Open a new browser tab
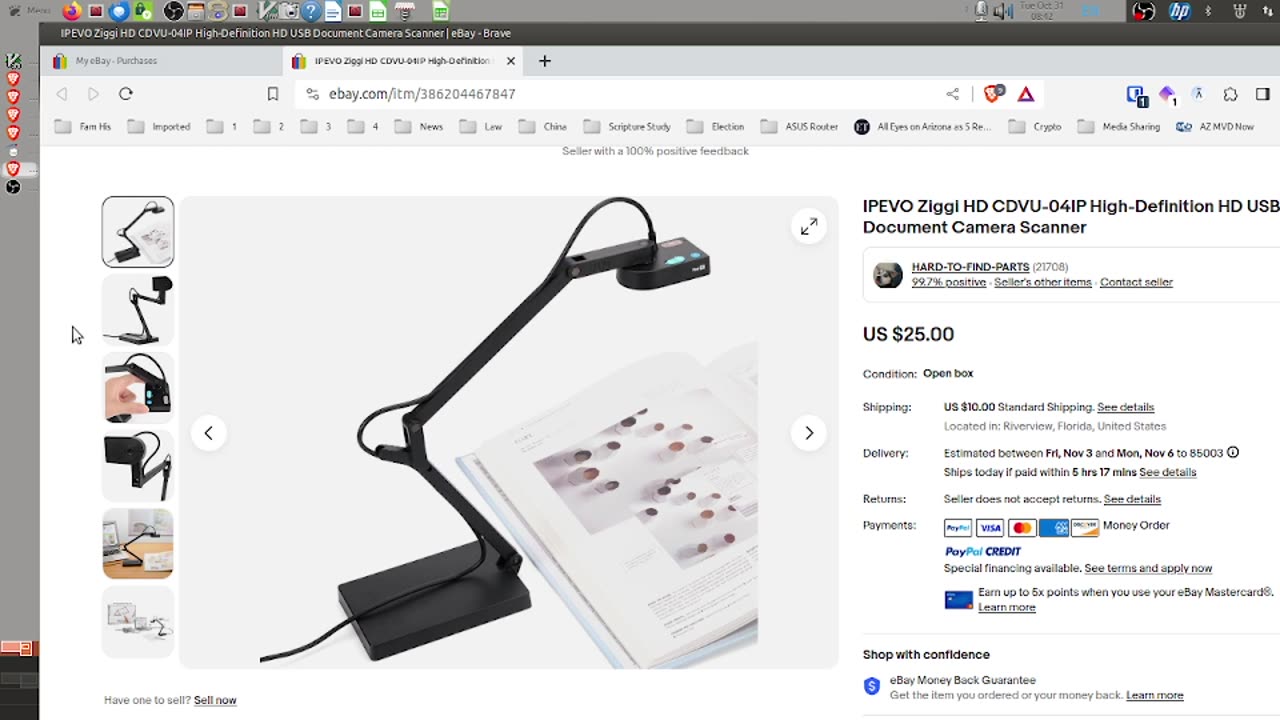This screenshot has height=720, width=1280. click(545, 61)
